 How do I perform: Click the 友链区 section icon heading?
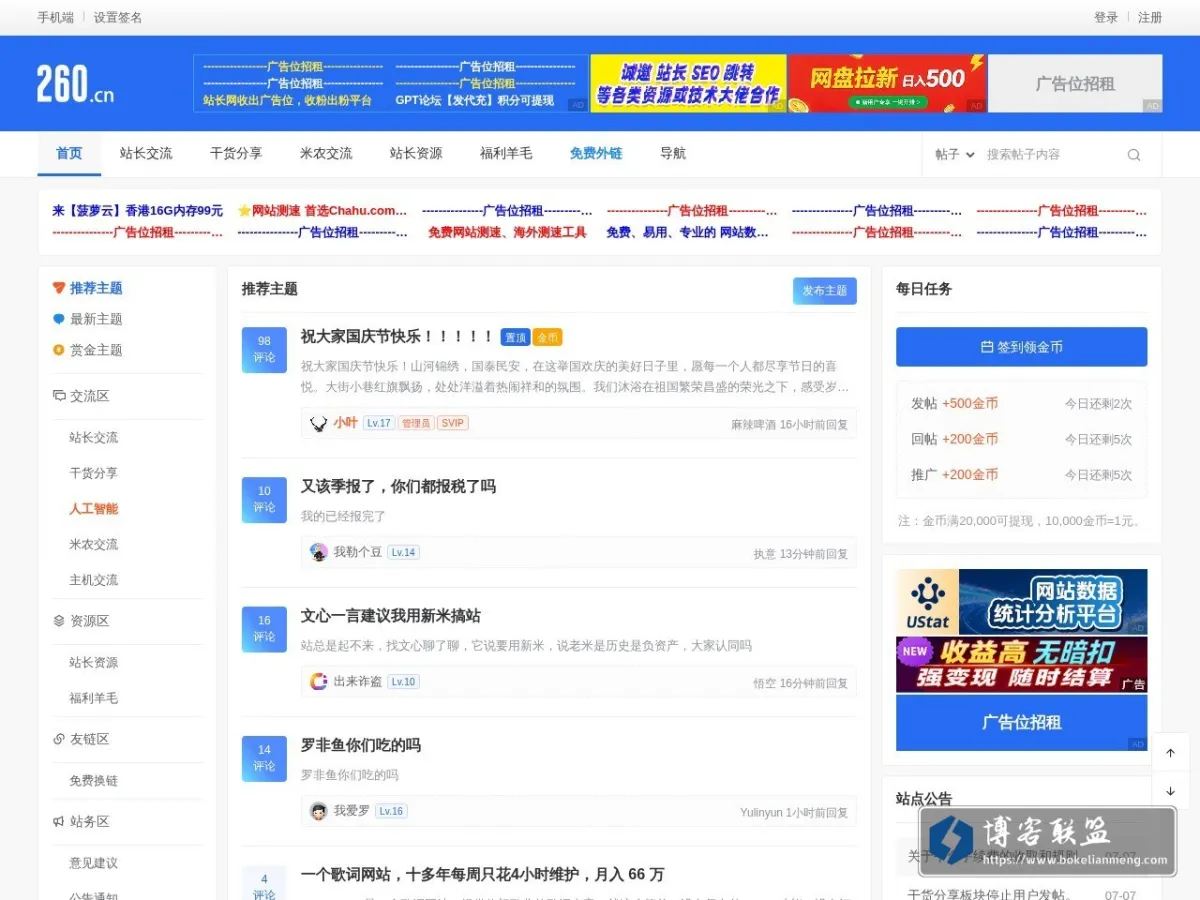[81, 739]
